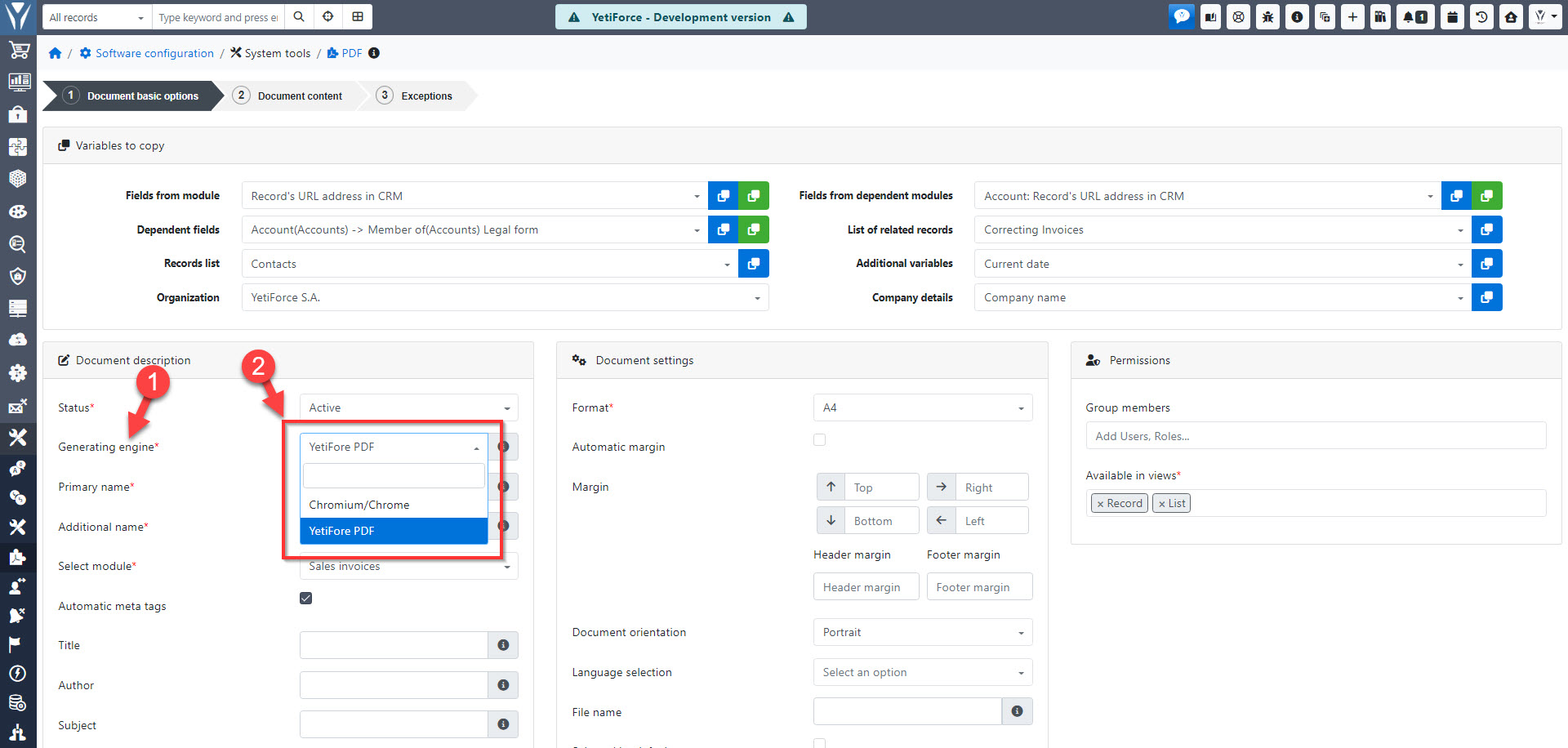Image resolution: width=1568 pixels, height=748 pixels.
Task: Open the shopping cart icon in sidebar
Action: [x=18, y=50]
